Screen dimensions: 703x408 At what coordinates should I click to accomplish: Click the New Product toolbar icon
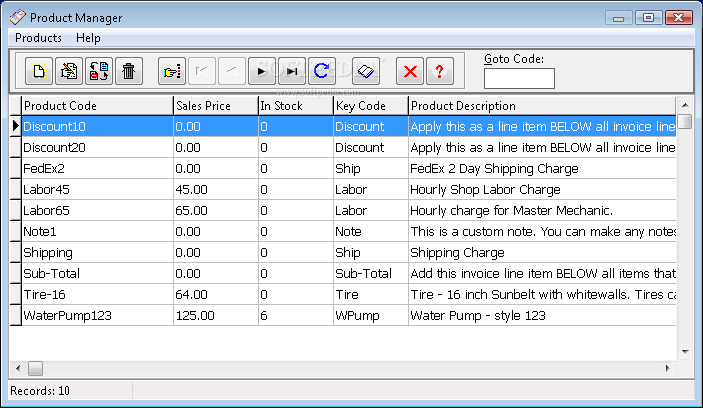(39, 71)
